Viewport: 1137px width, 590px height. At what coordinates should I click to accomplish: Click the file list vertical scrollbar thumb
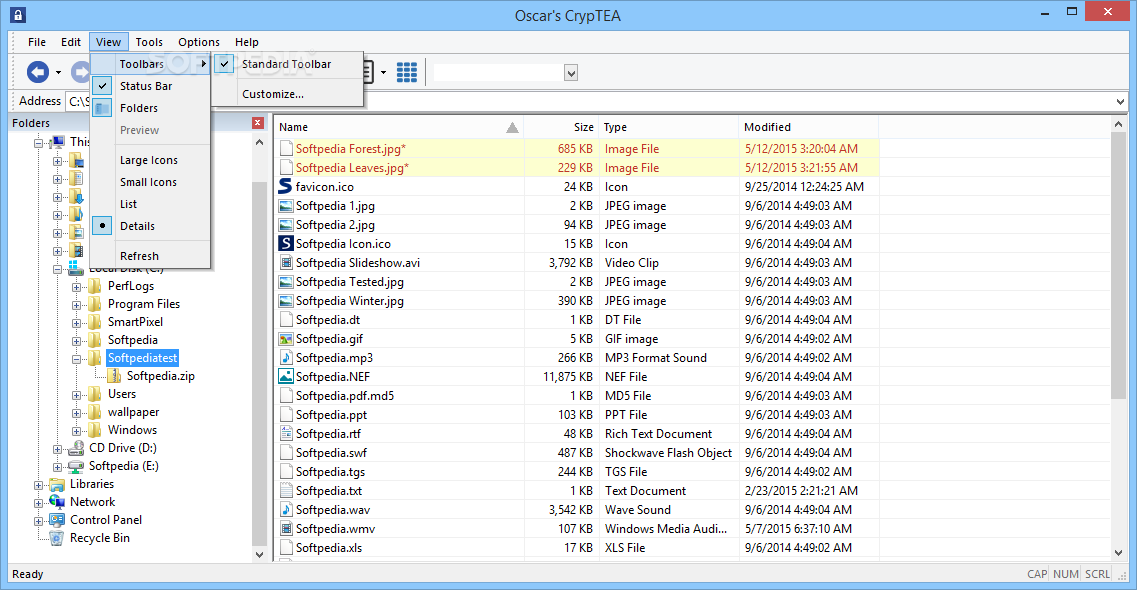(x=1117, y=266)
